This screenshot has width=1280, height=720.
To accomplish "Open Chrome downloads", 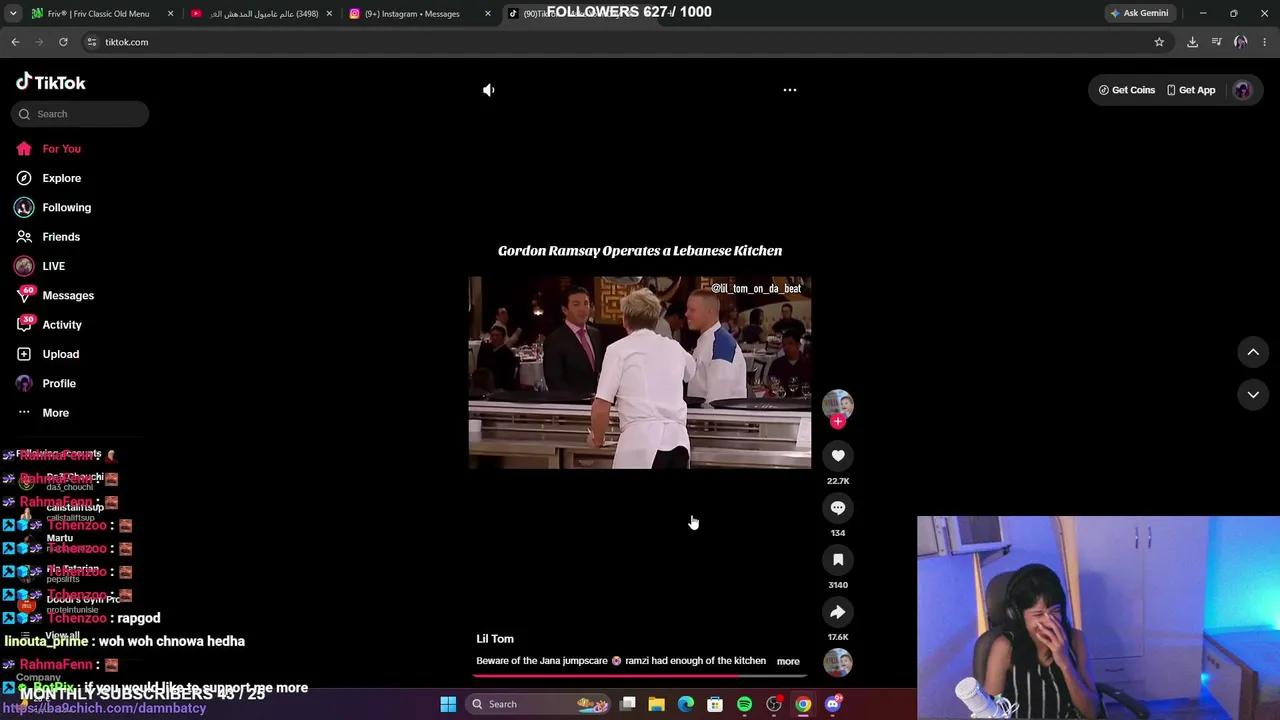I will 1192,42.
